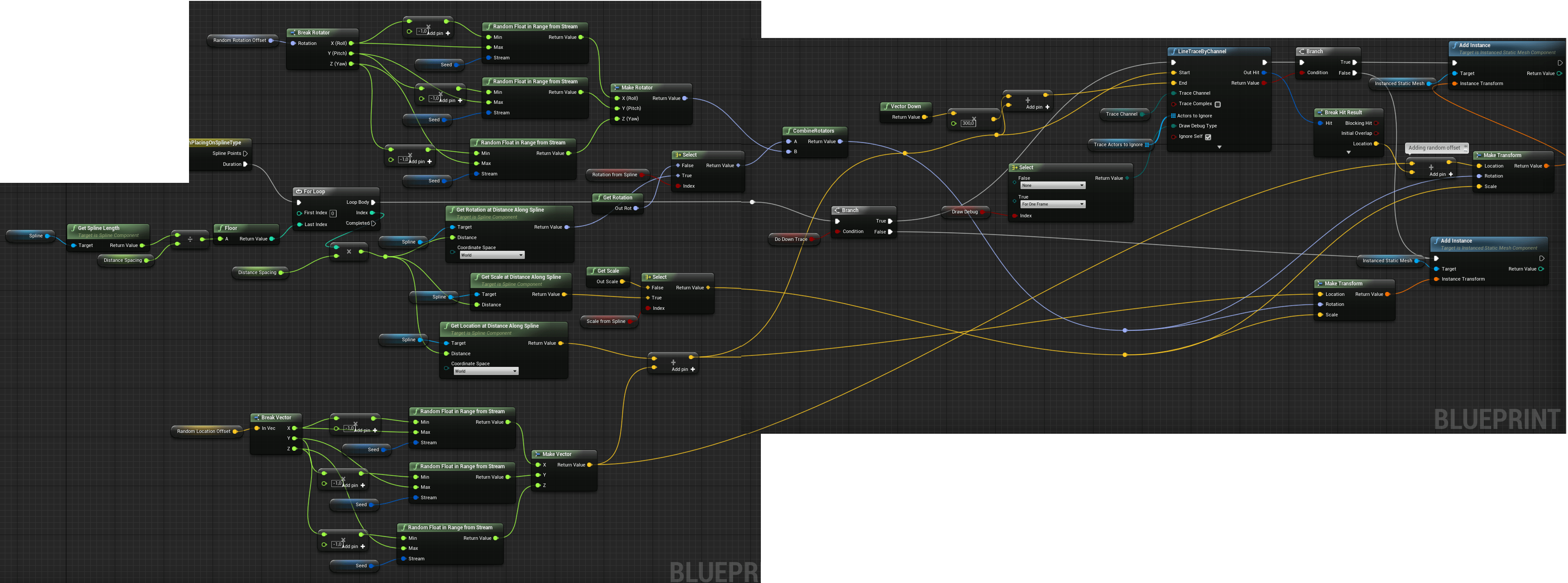The width and height of the screenshot is (1568, 583).
Task: Edit the 300.0 value field
Action: [x=968, y=123]
